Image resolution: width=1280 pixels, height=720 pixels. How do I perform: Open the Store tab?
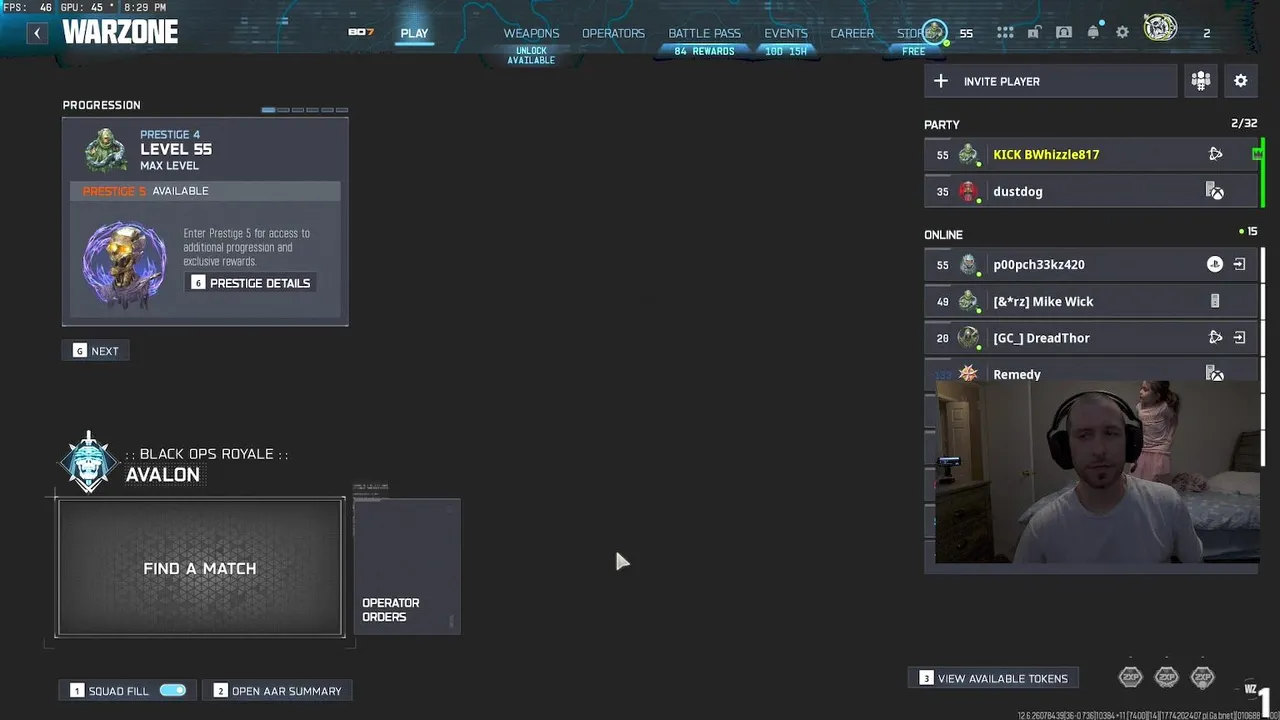pos(910,33)
